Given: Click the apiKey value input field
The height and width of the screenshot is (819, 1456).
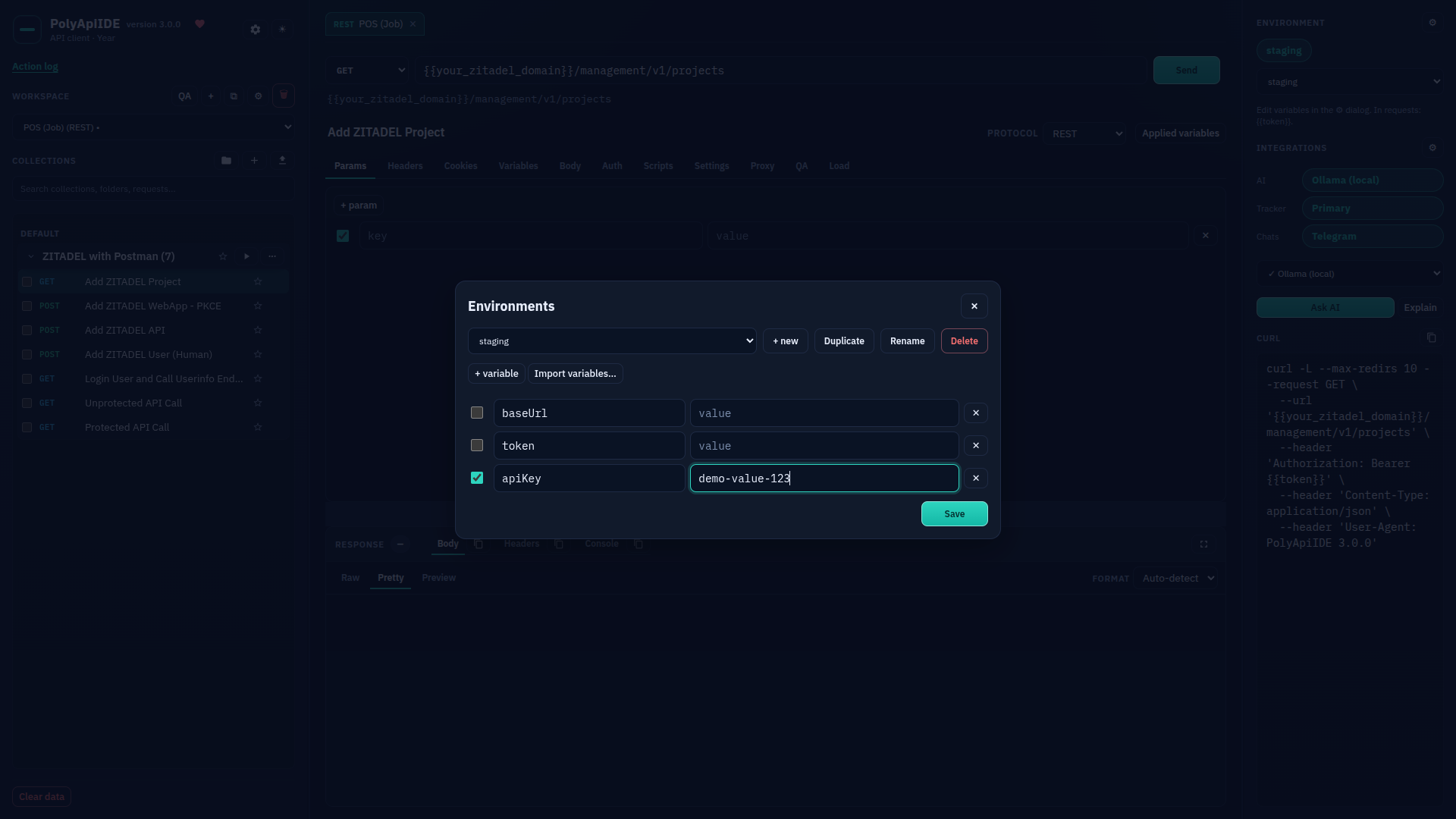Looking at the screenshot, I should coord(824,479).
